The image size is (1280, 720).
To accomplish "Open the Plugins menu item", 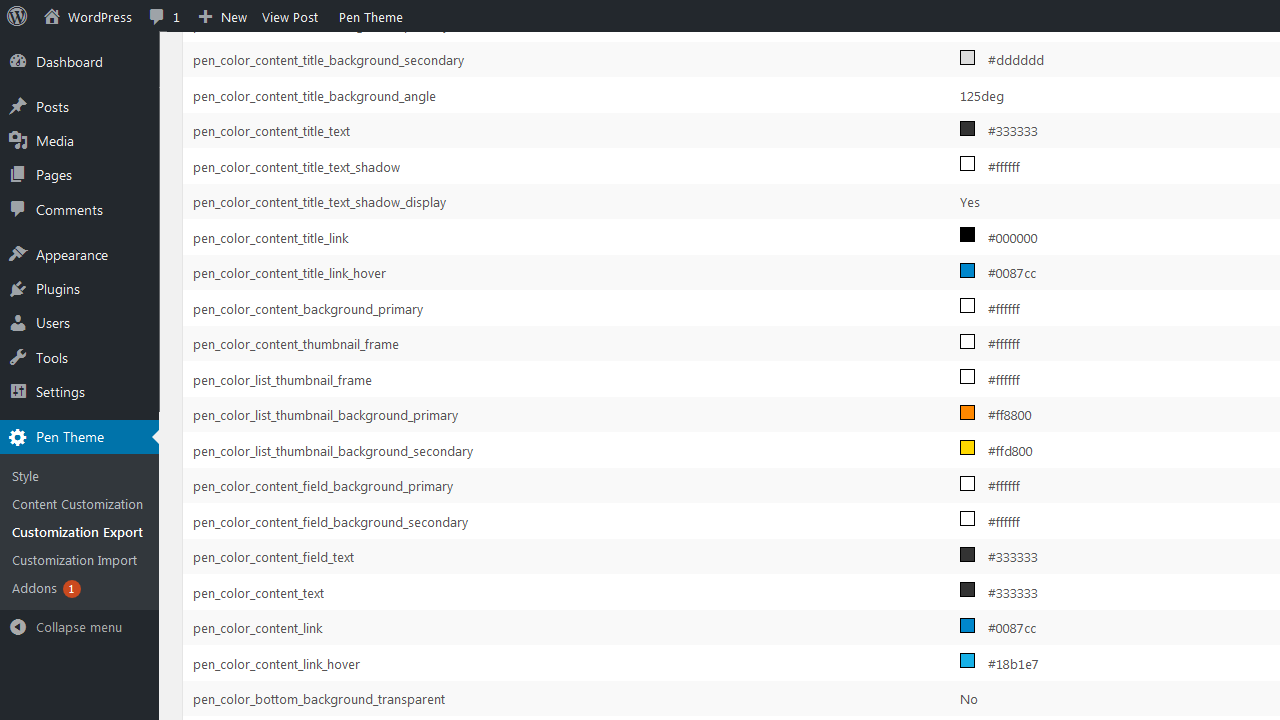I will 58,289.
